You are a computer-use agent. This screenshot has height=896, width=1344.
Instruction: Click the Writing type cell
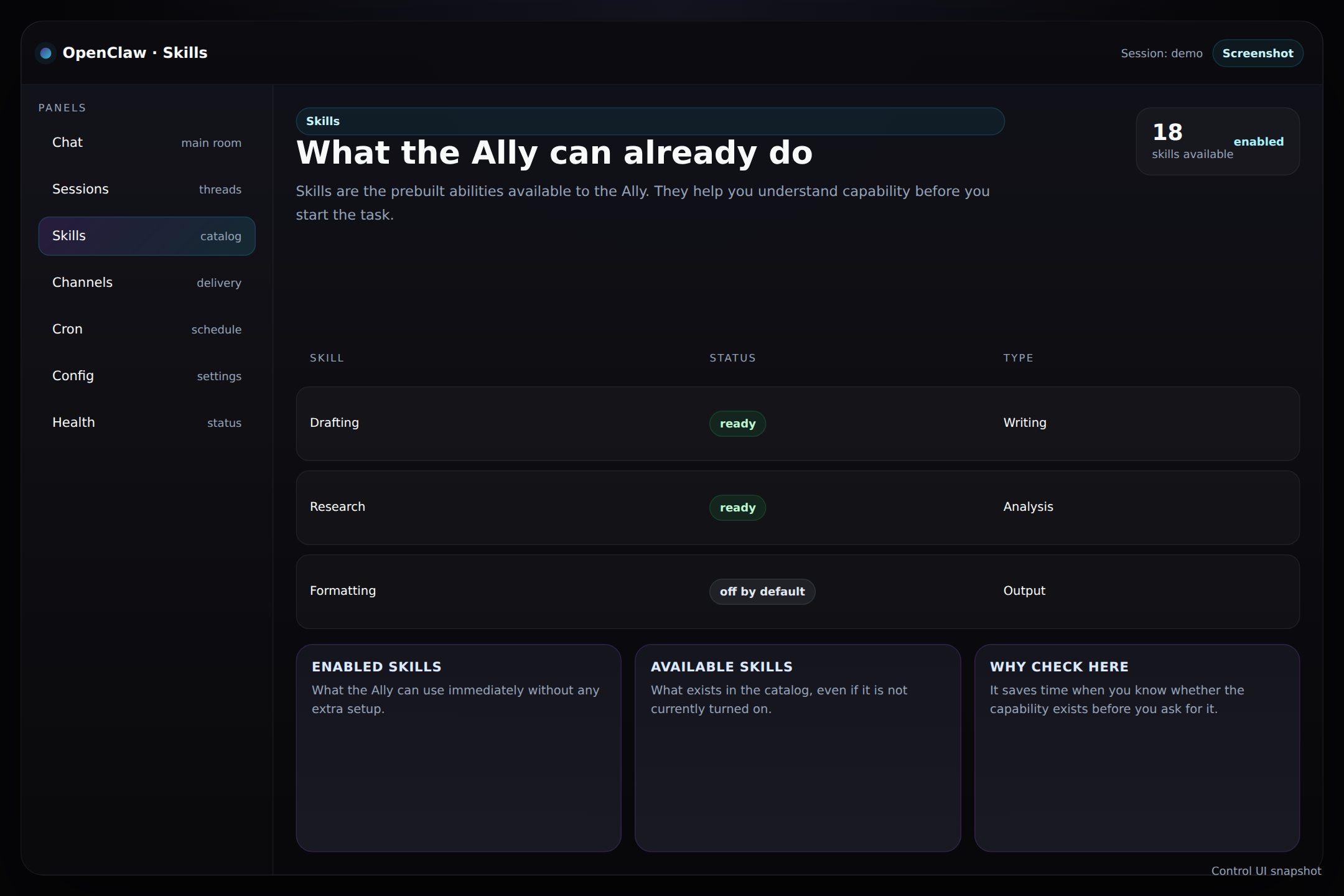pyautogui.click(x=1025, y=422)
